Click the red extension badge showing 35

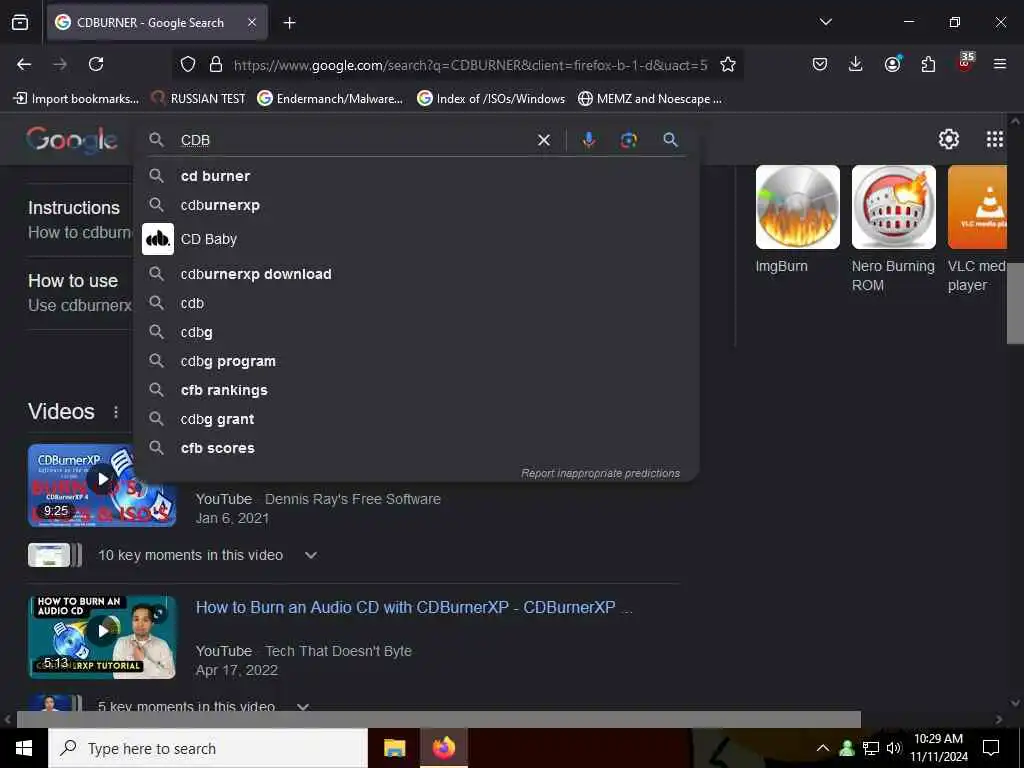coord(965,62)
